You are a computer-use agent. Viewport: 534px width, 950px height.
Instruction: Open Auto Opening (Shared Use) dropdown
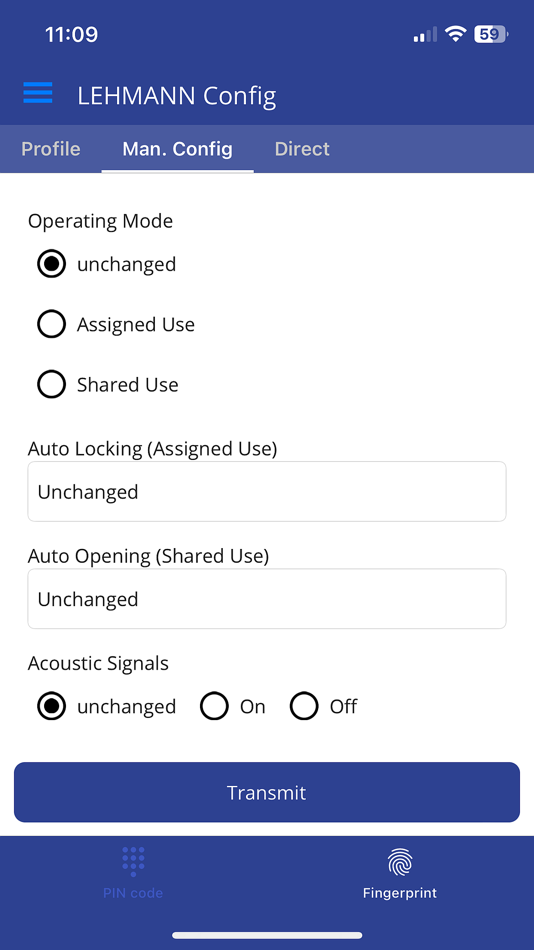pos(267,599)
